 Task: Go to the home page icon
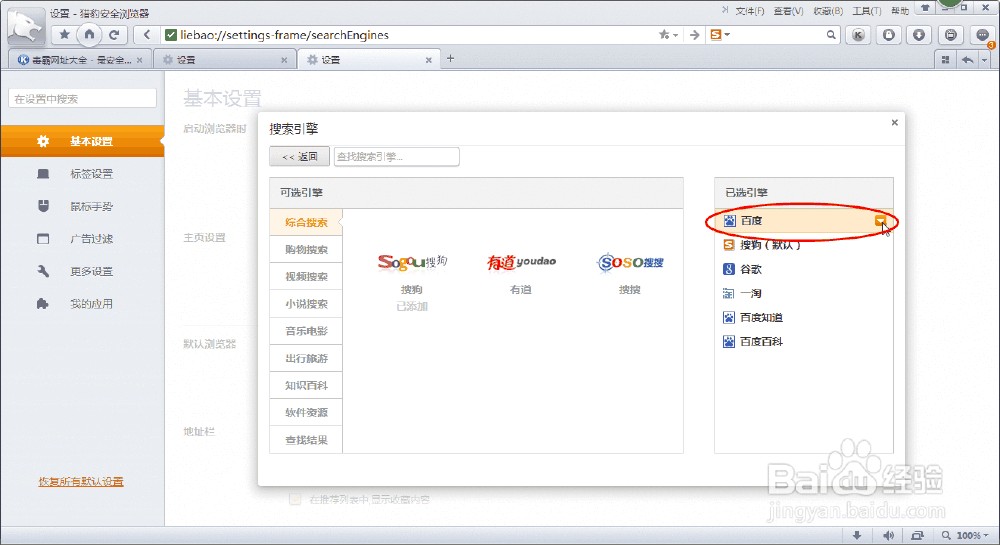pos(89,34)
